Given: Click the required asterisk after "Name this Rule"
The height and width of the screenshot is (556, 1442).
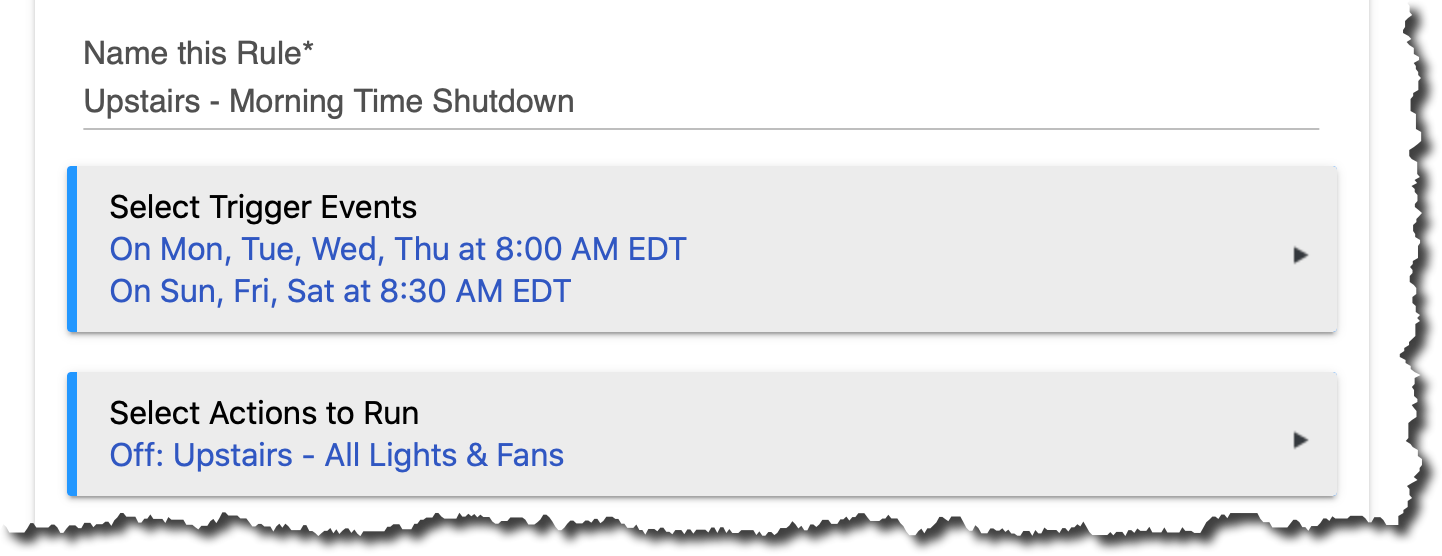Looking at the screenshot, I should (308, 50).
